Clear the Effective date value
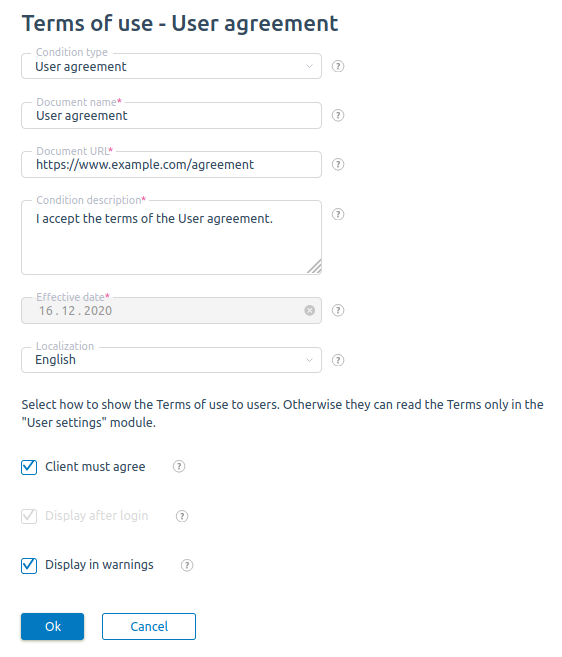 (310, 310)
